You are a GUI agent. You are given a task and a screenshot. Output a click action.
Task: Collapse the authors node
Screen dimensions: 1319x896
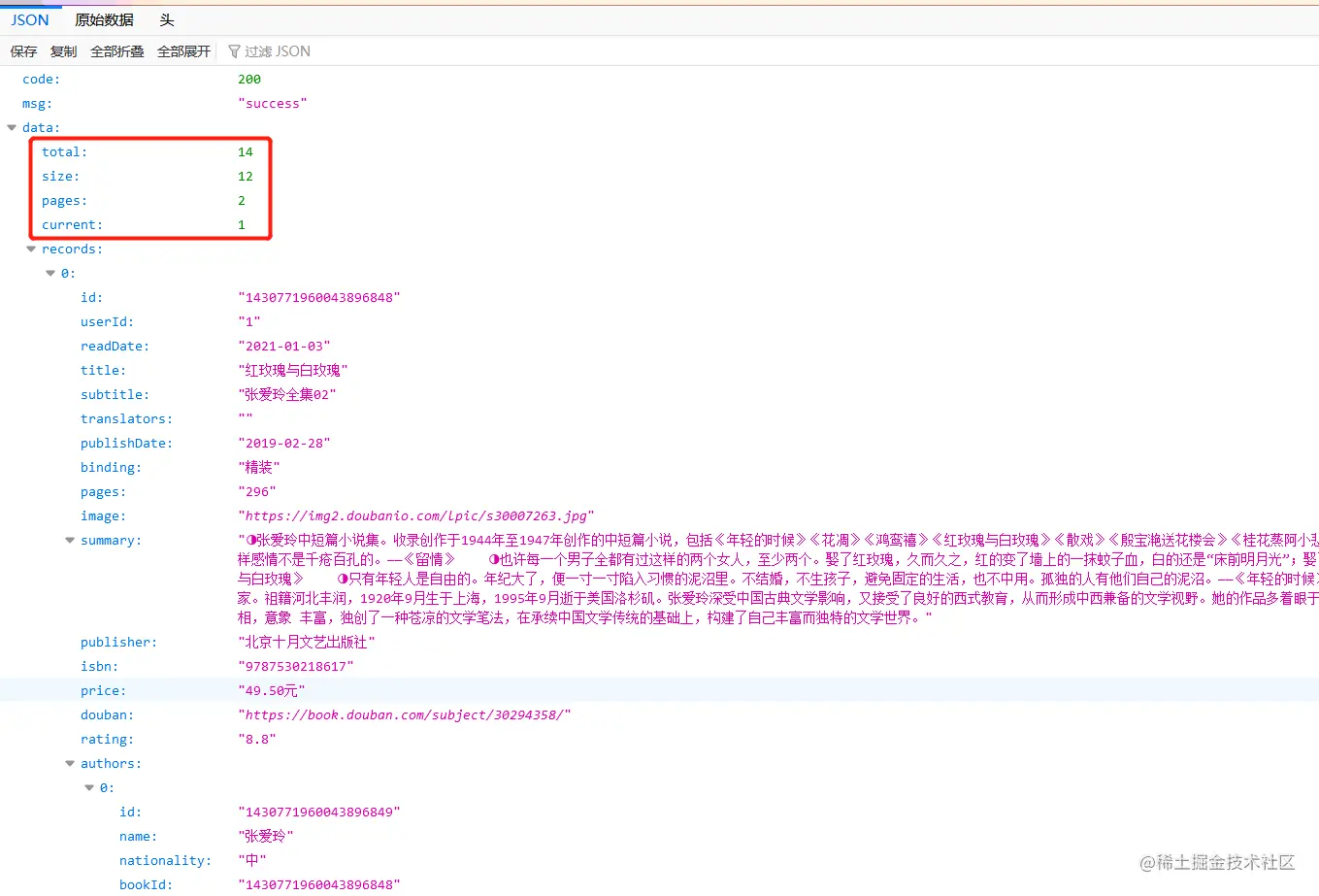pos(70,764)
